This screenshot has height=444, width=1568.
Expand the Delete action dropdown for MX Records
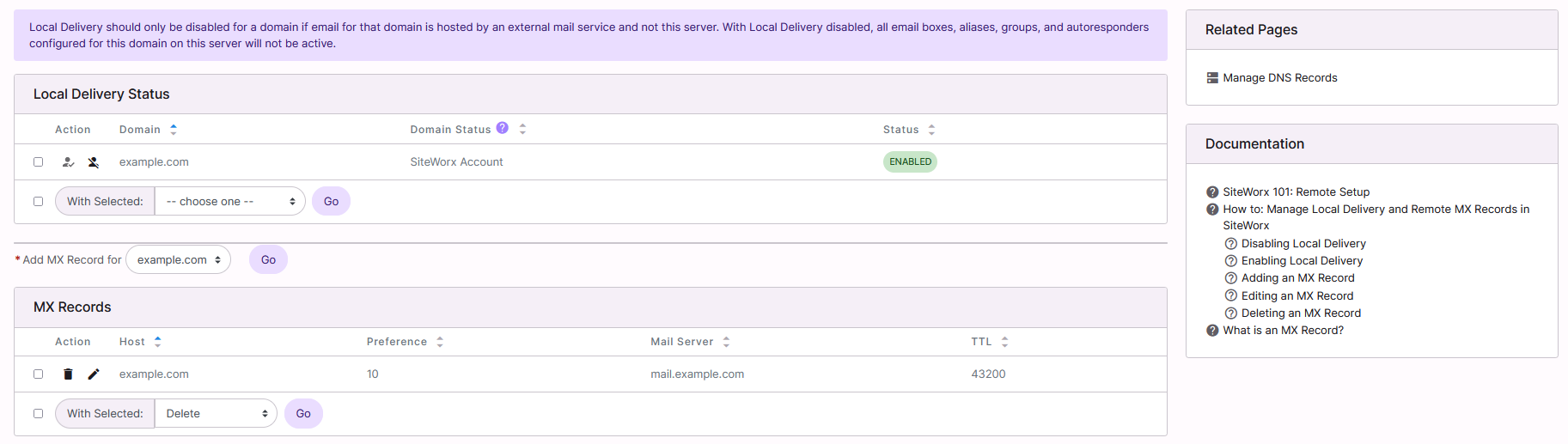click(x=216, y=414)
